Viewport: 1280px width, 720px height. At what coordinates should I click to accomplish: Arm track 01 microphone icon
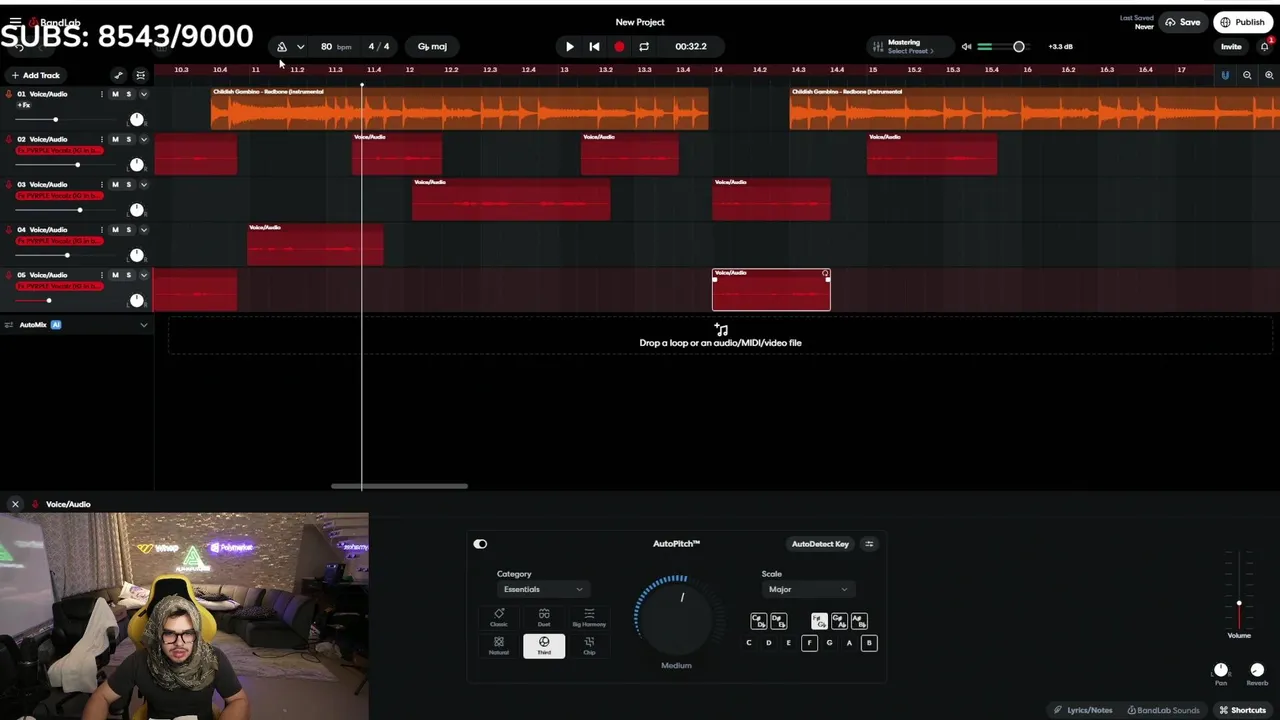pos(9,94)
